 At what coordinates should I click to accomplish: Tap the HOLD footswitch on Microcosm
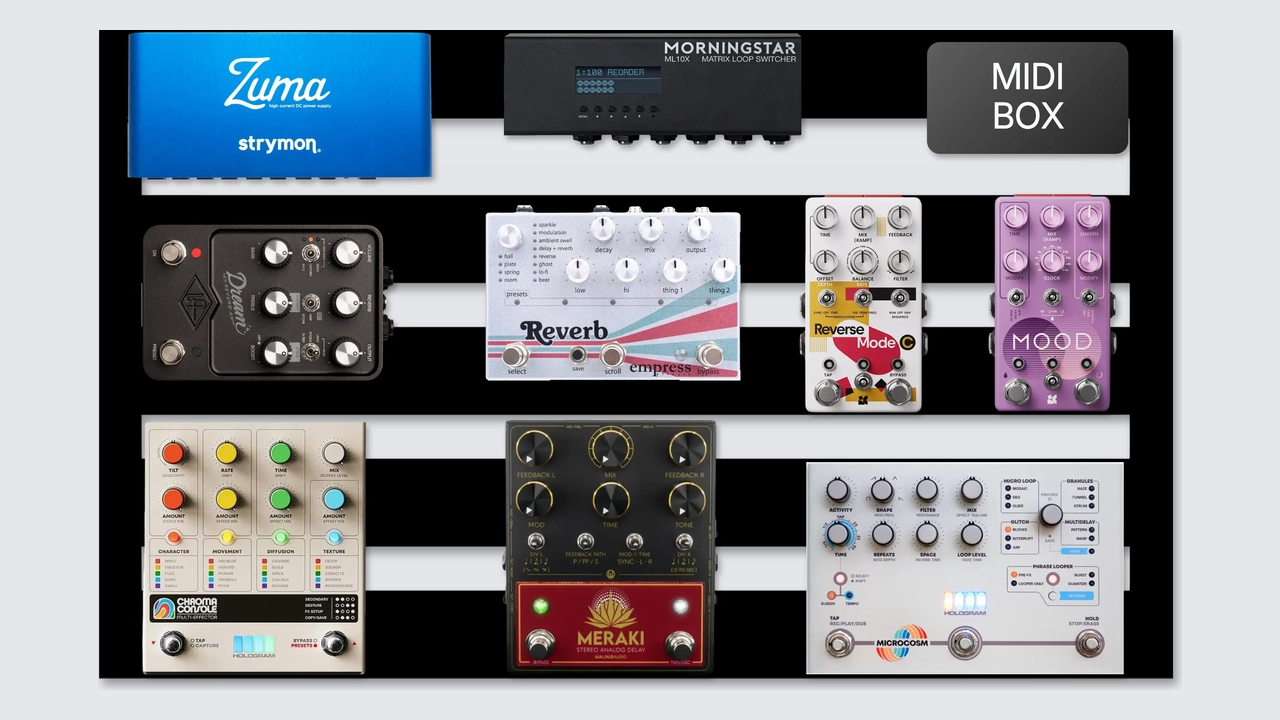click(1089, 644)
